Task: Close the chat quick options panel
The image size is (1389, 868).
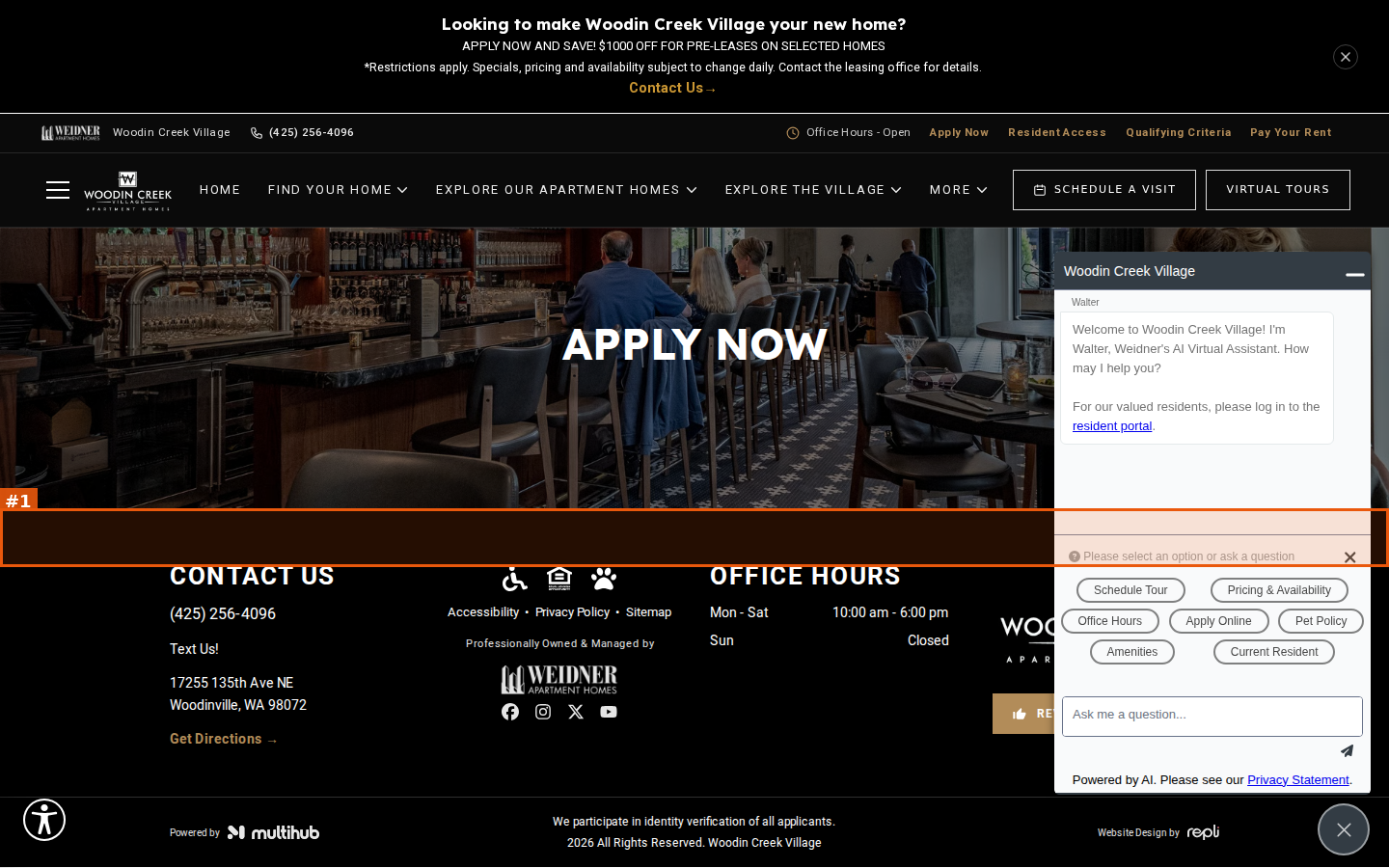Action: pos(1350,557)
